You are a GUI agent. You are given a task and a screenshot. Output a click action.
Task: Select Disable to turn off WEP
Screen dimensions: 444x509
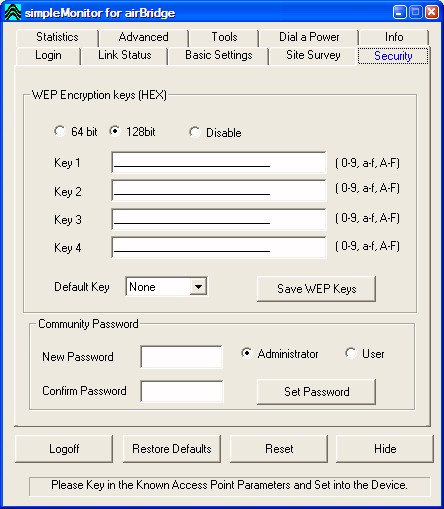[195, 132]
